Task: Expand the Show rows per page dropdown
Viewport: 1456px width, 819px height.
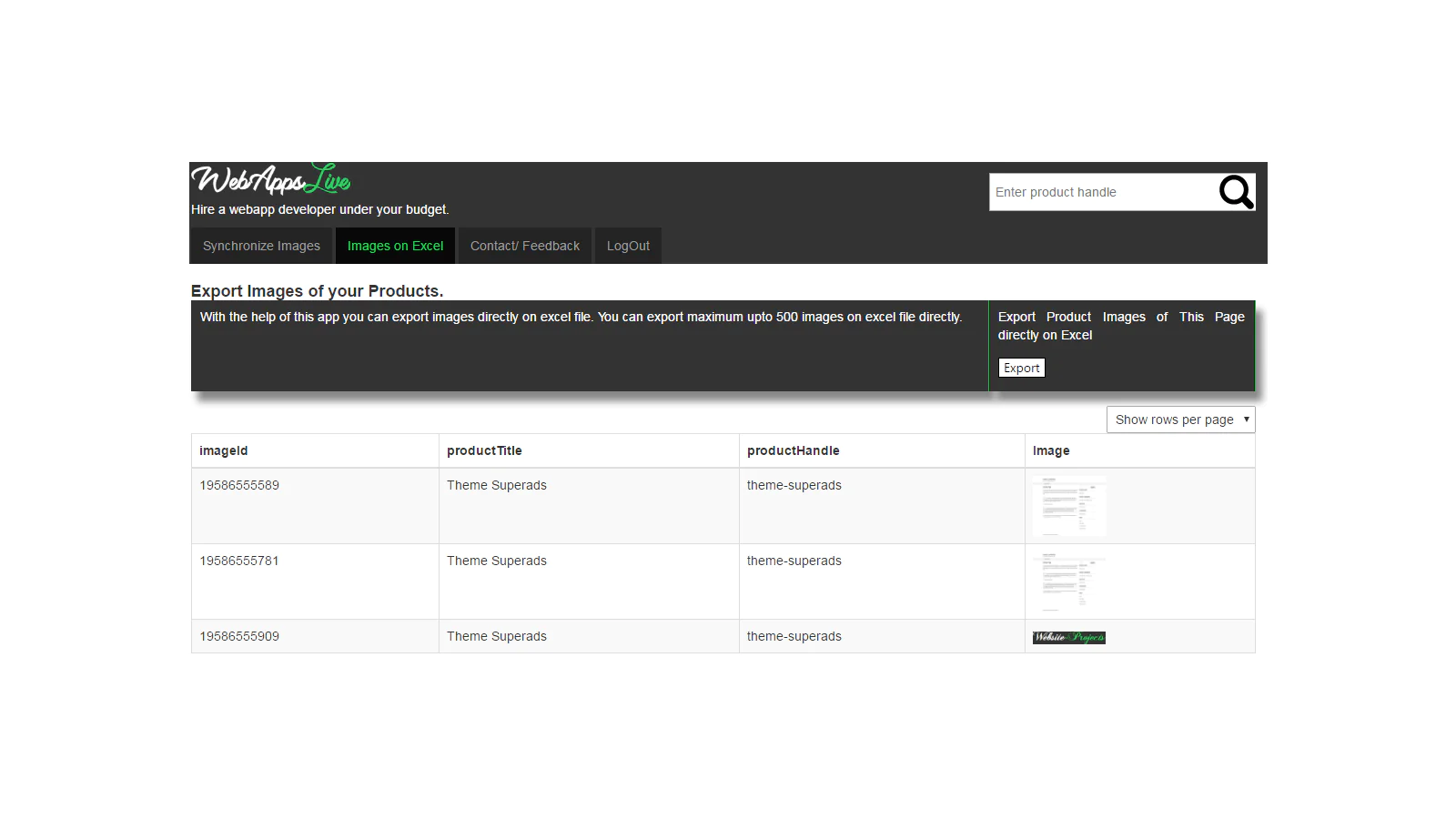Action: (x=1180, y=420)
